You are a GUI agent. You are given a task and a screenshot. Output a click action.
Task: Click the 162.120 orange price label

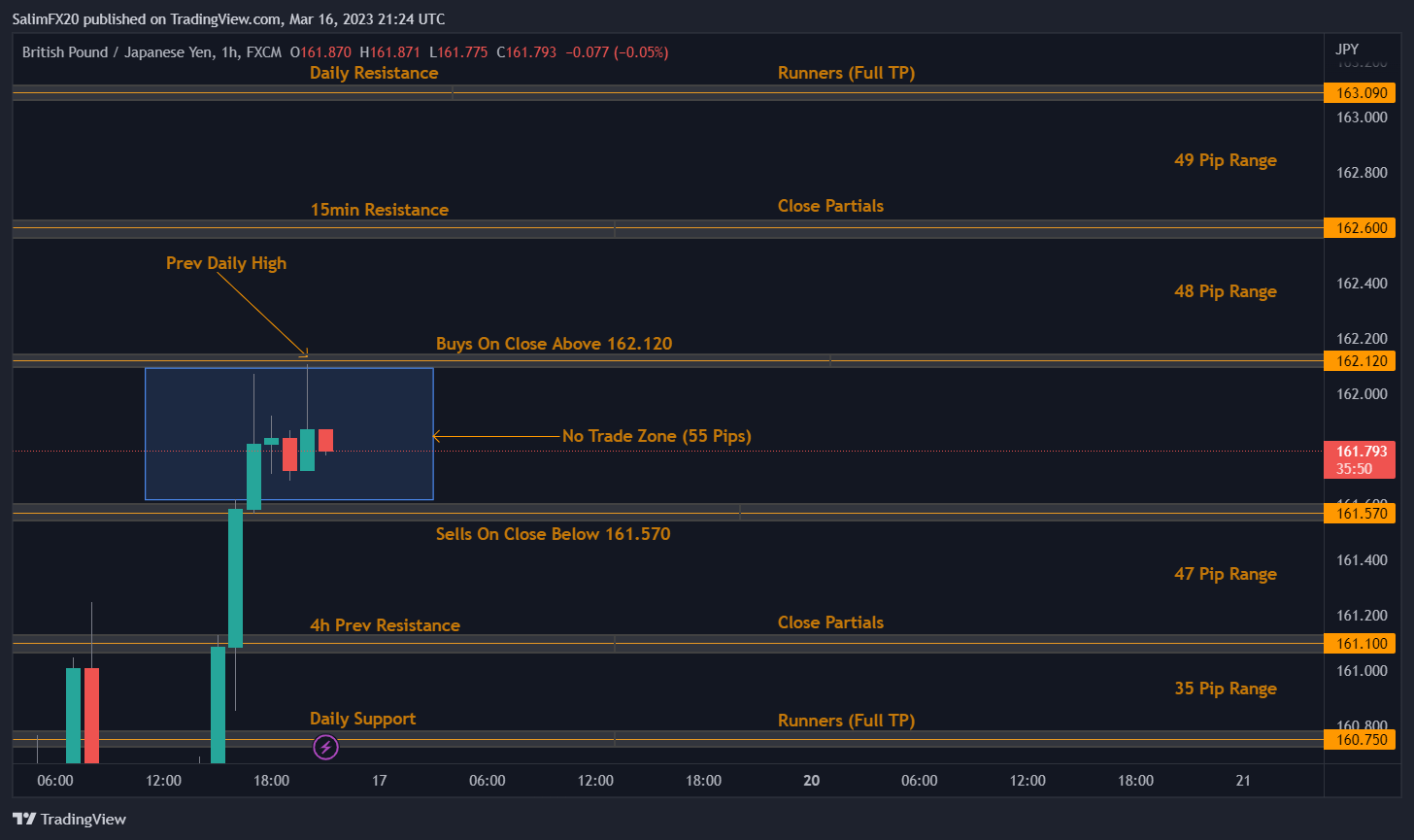[x=1360, y=361]
